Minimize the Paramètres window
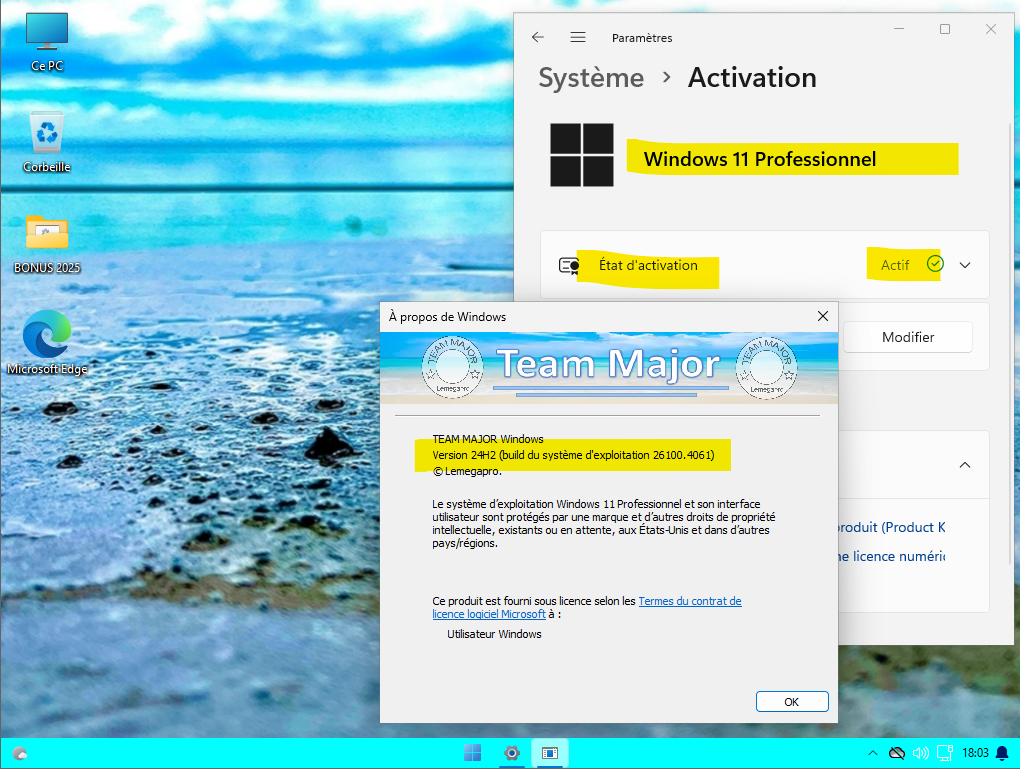This screenshot has height=769, width=1020. click(899, 29)
